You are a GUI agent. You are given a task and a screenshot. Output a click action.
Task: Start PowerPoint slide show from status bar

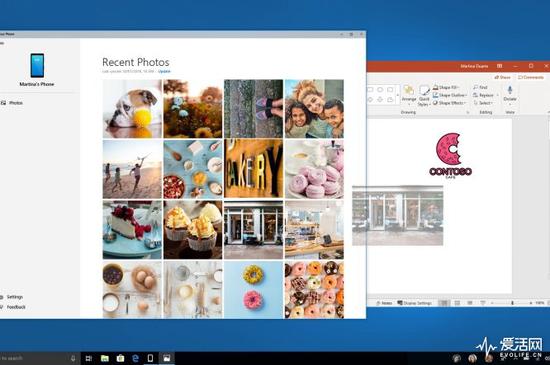pyautogui.click(x=483, y=303)
